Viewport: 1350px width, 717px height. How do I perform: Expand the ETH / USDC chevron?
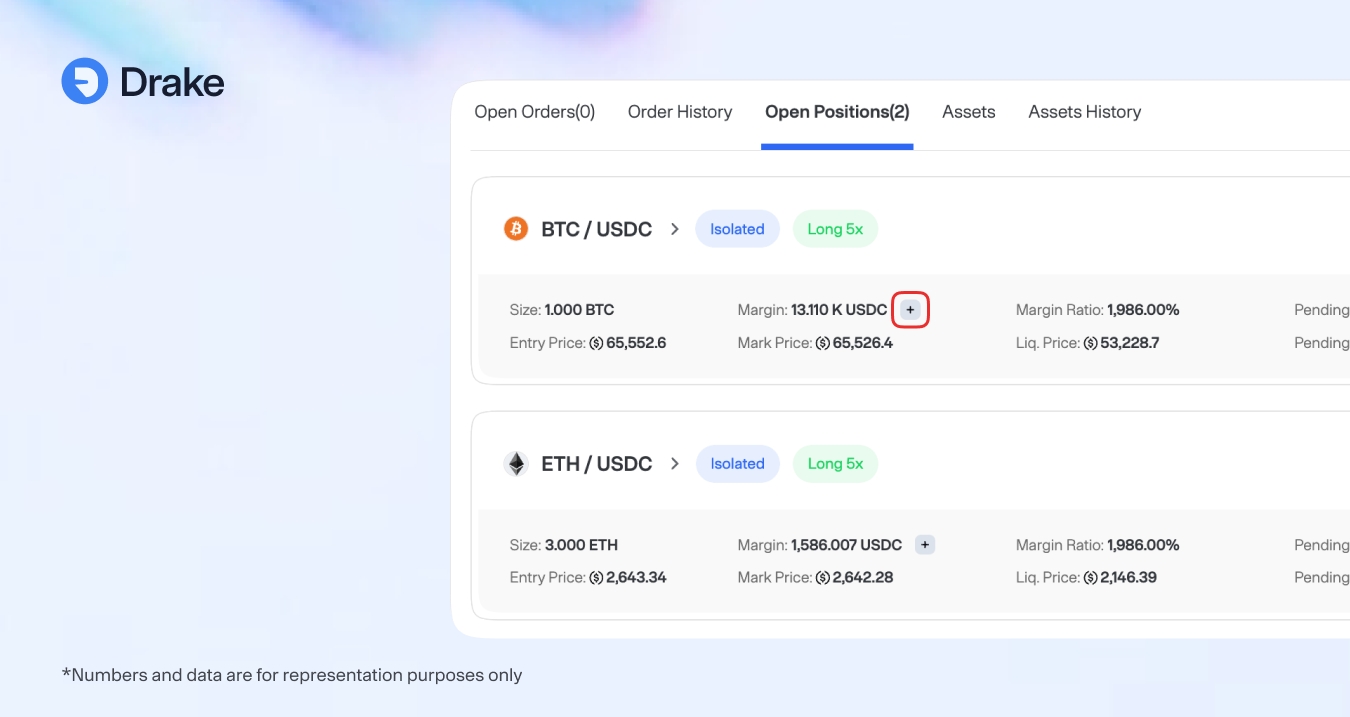tap(675, 464)
